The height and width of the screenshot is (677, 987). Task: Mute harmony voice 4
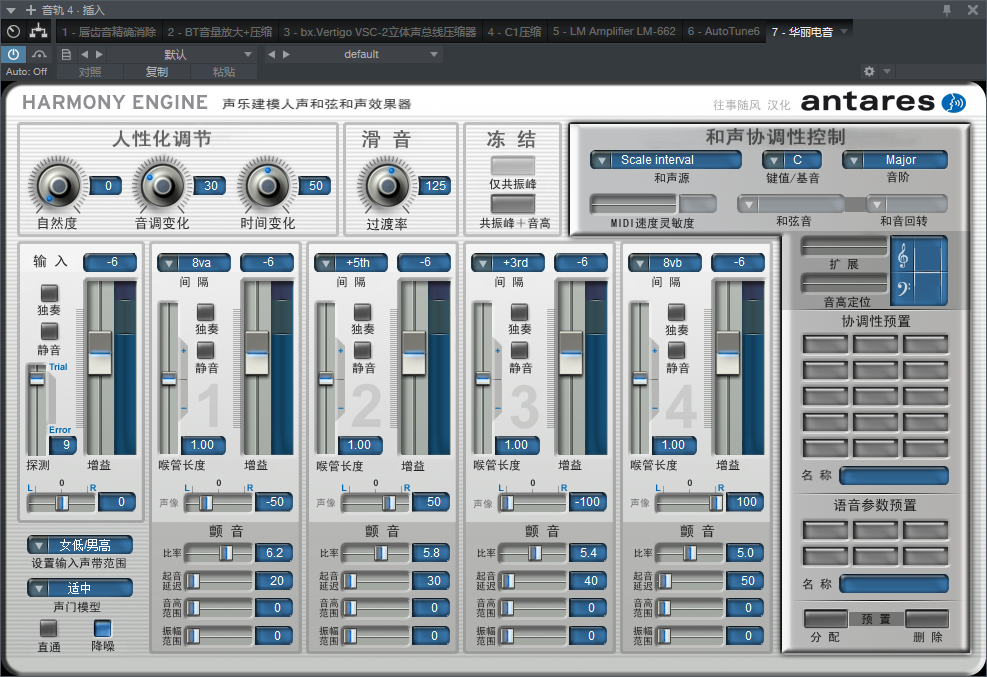tap(676, 350)
